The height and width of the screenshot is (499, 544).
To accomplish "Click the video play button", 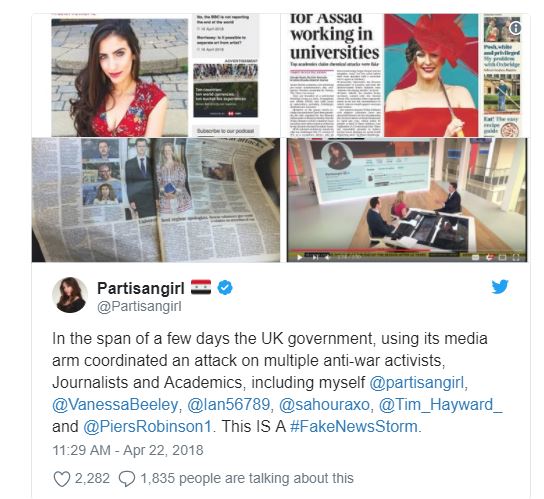I will (299, 257).
